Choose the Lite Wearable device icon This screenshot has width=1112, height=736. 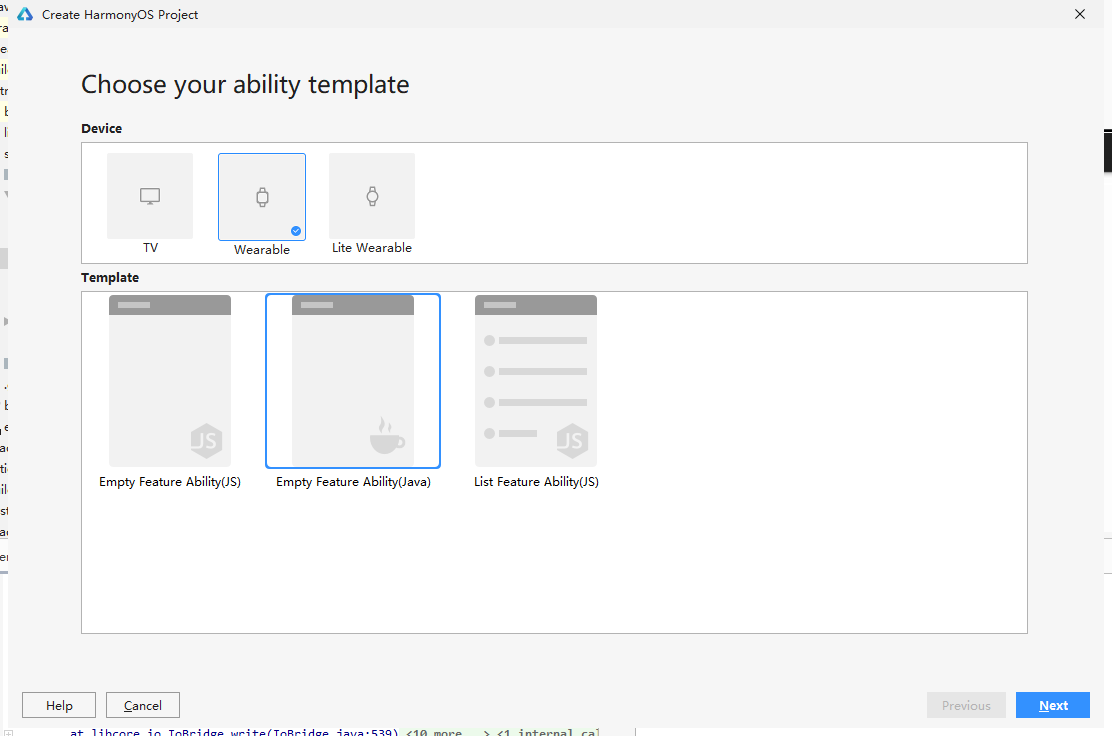pos(372,196)
